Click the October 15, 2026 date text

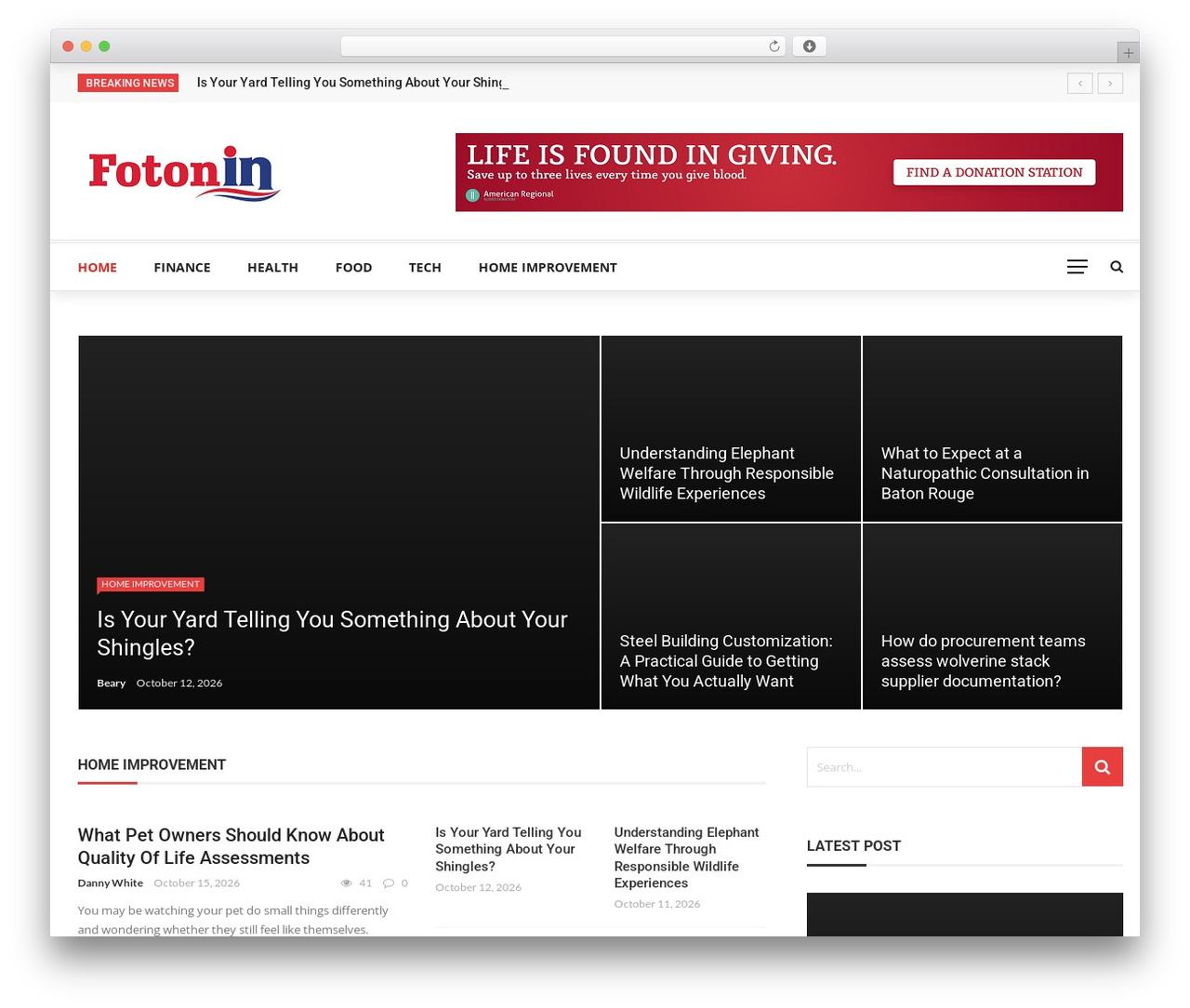(x=197, y=883)
